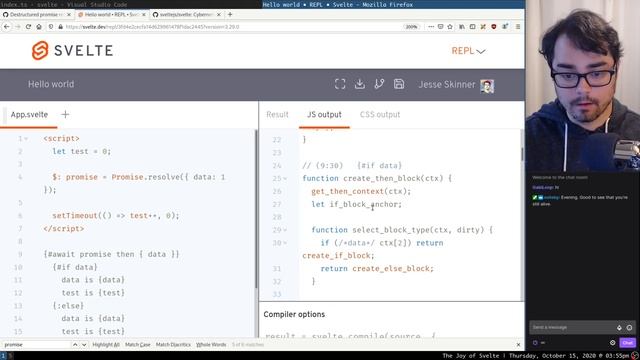
Task: Open the red shield extension icon
Action: point(493,27)
